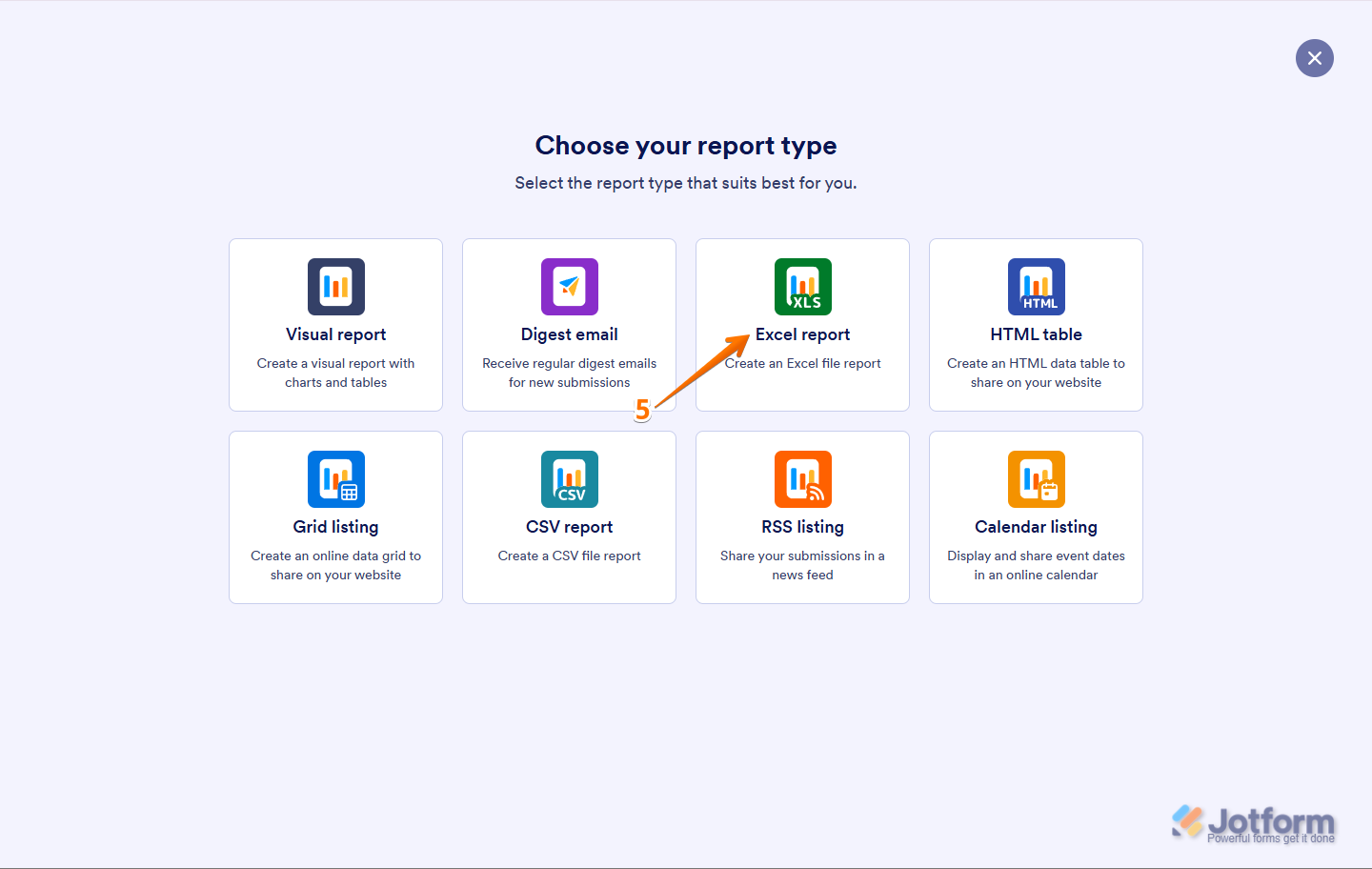Pick the RSS listing title

tap(802, 527)
